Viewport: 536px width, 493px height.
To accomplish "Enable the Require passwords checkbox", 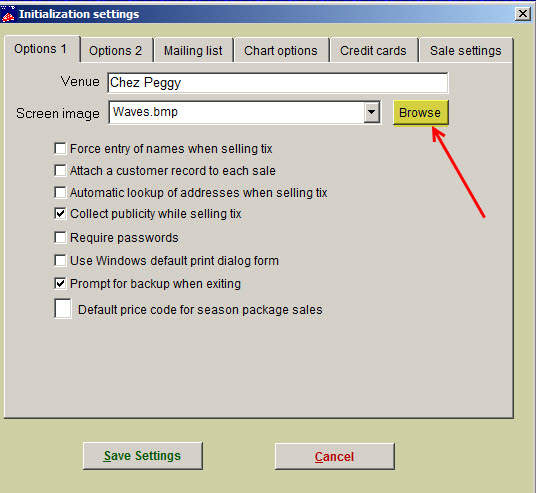I will click(x=60, y=237).
